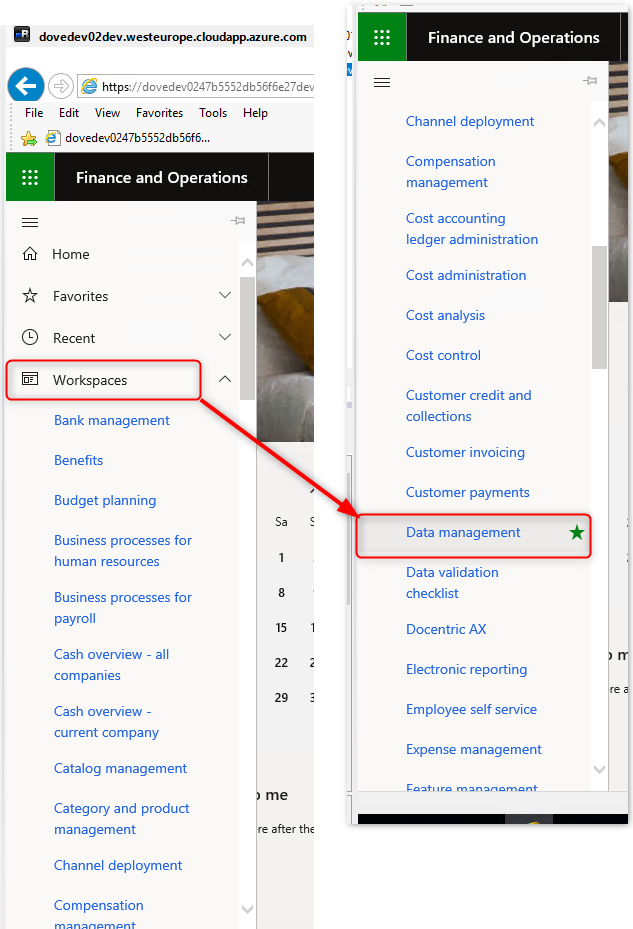Open Cost analysis workspace
This screenshot has height=929, width=633.
tap(445, 316)
